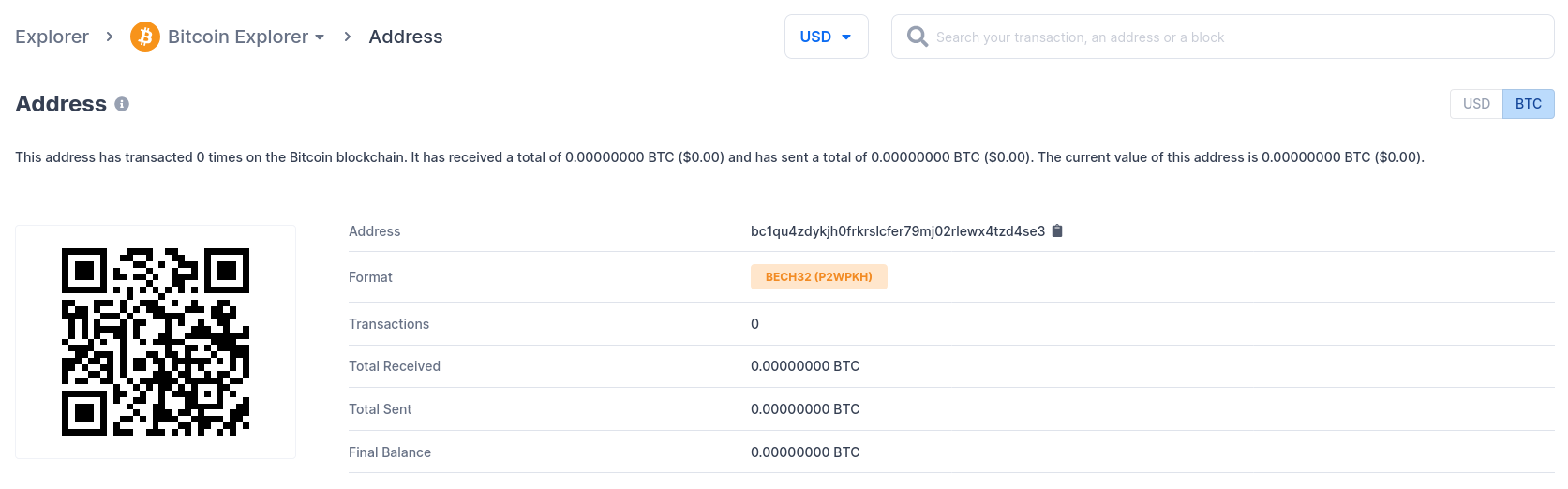Click the Address page heading
Image resolution: width=1568 pixels, height=489 pixels.
click(x=61, y=104)
